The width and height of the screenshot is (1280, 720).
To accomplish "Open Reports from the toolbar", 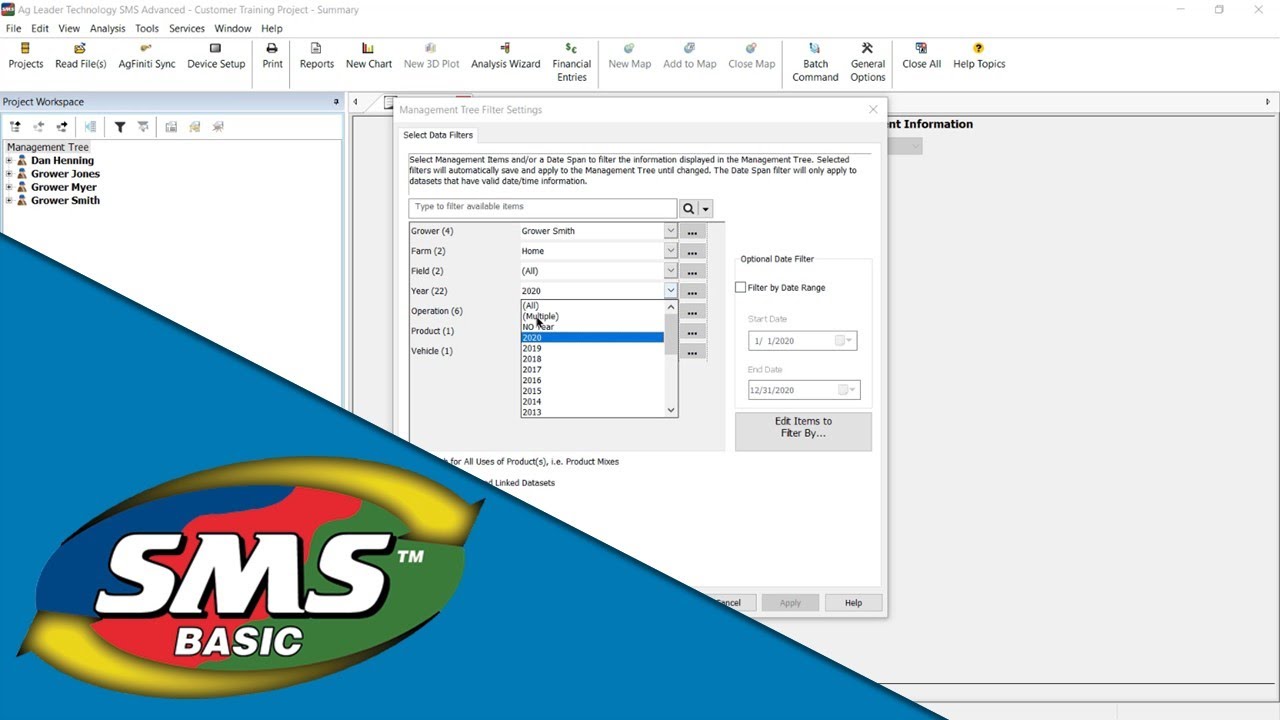I will point(316,56).
